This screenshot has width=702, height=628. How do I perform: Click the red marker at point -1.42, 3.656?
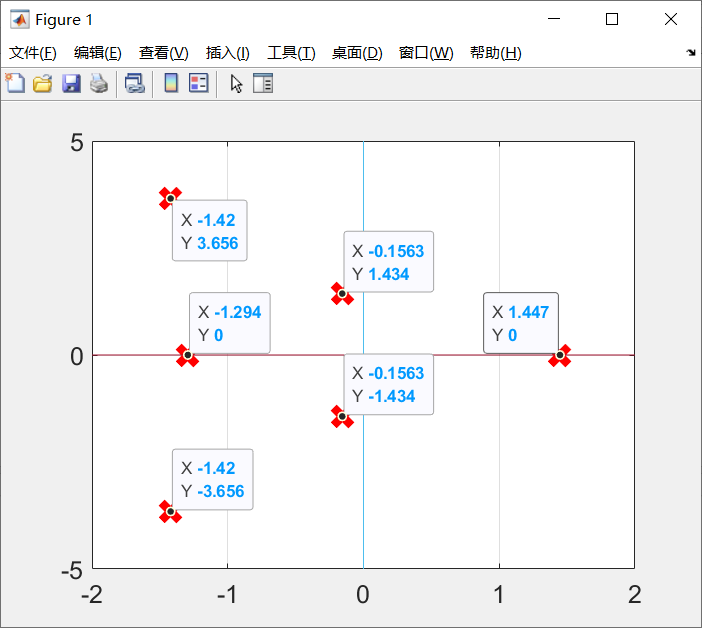point(170,198)
